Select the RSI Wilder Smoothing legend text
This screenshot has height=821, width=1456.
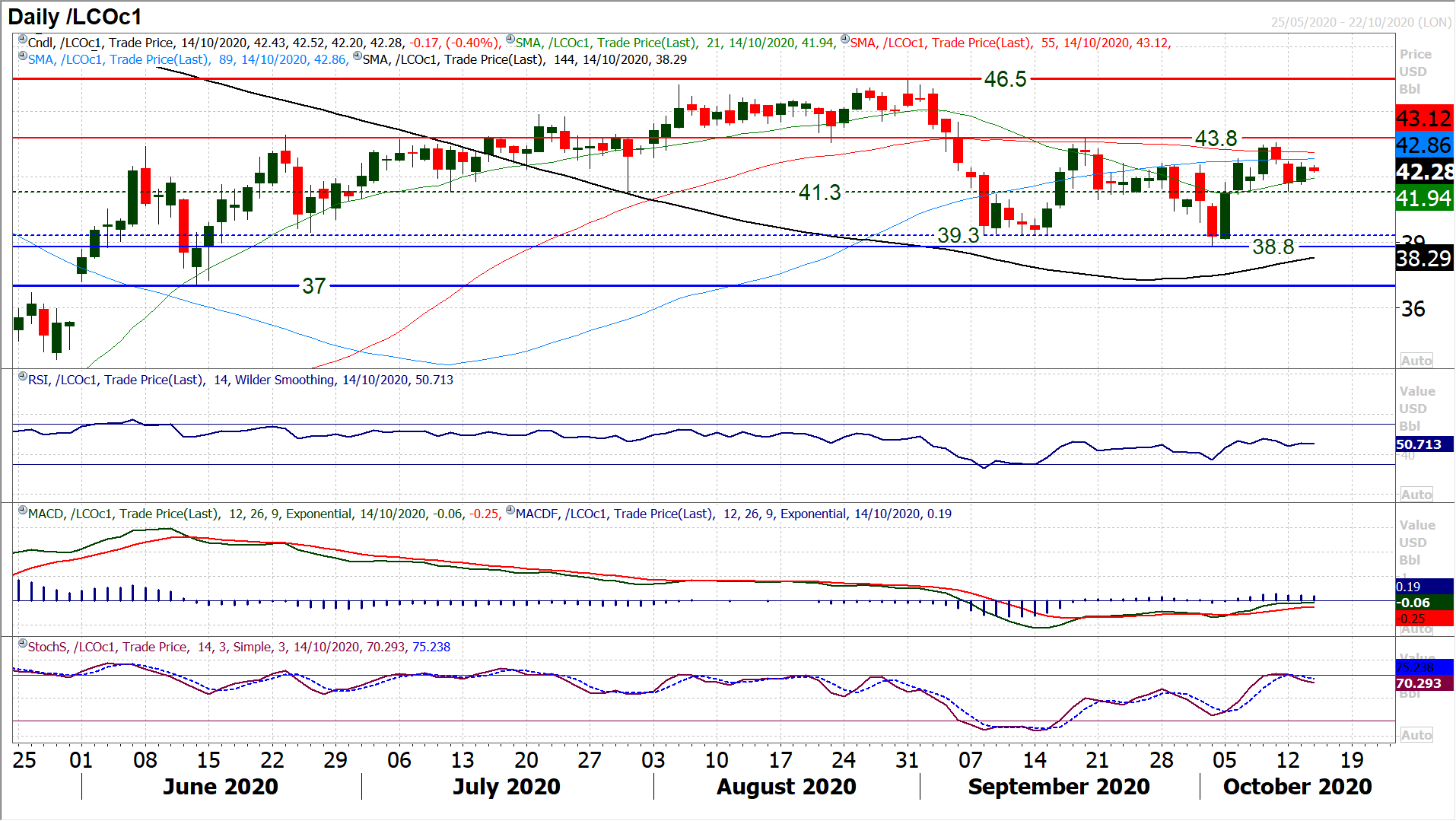tap(240, 380)
